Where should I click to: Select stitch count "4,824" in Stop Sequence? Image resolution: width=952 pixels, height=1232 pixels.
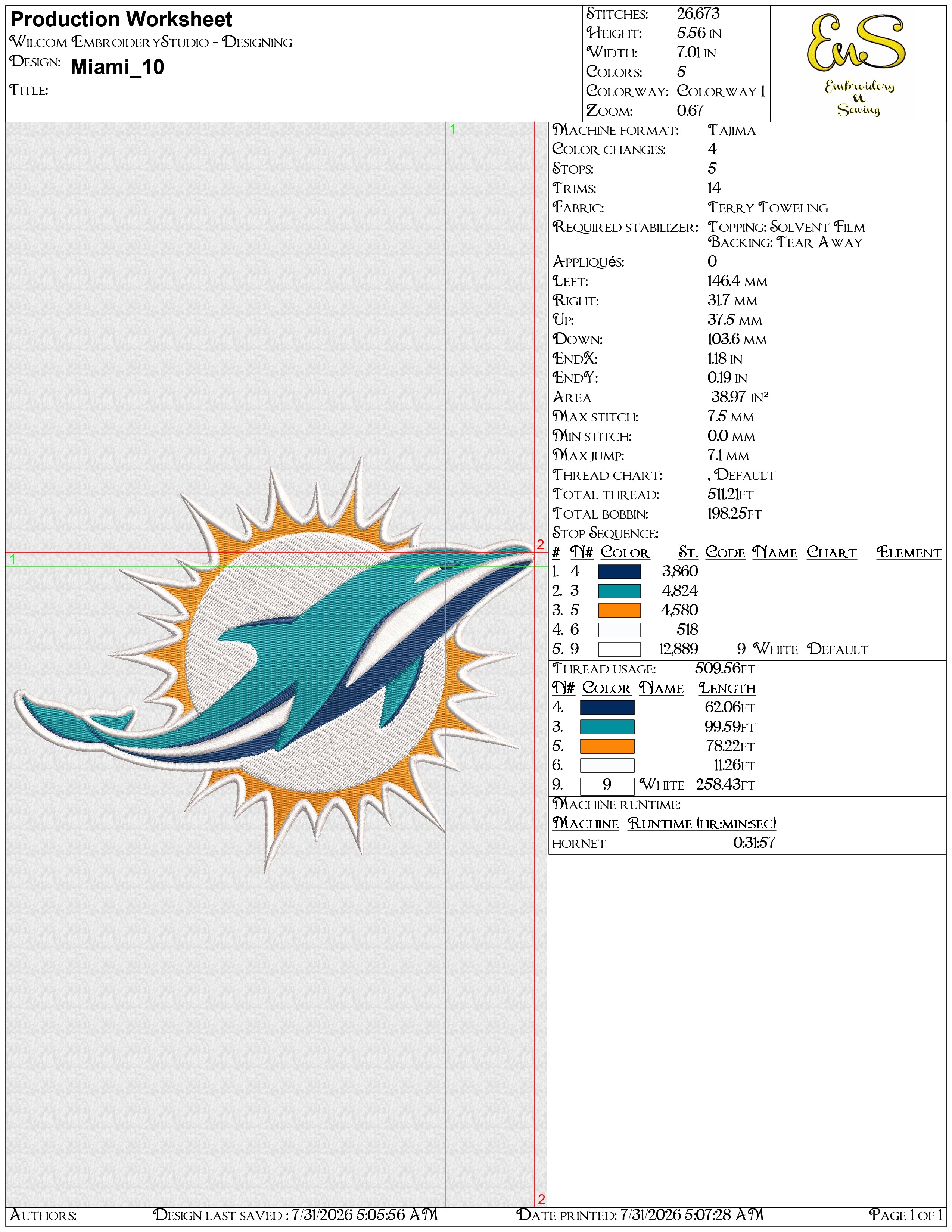click(679, 591)
